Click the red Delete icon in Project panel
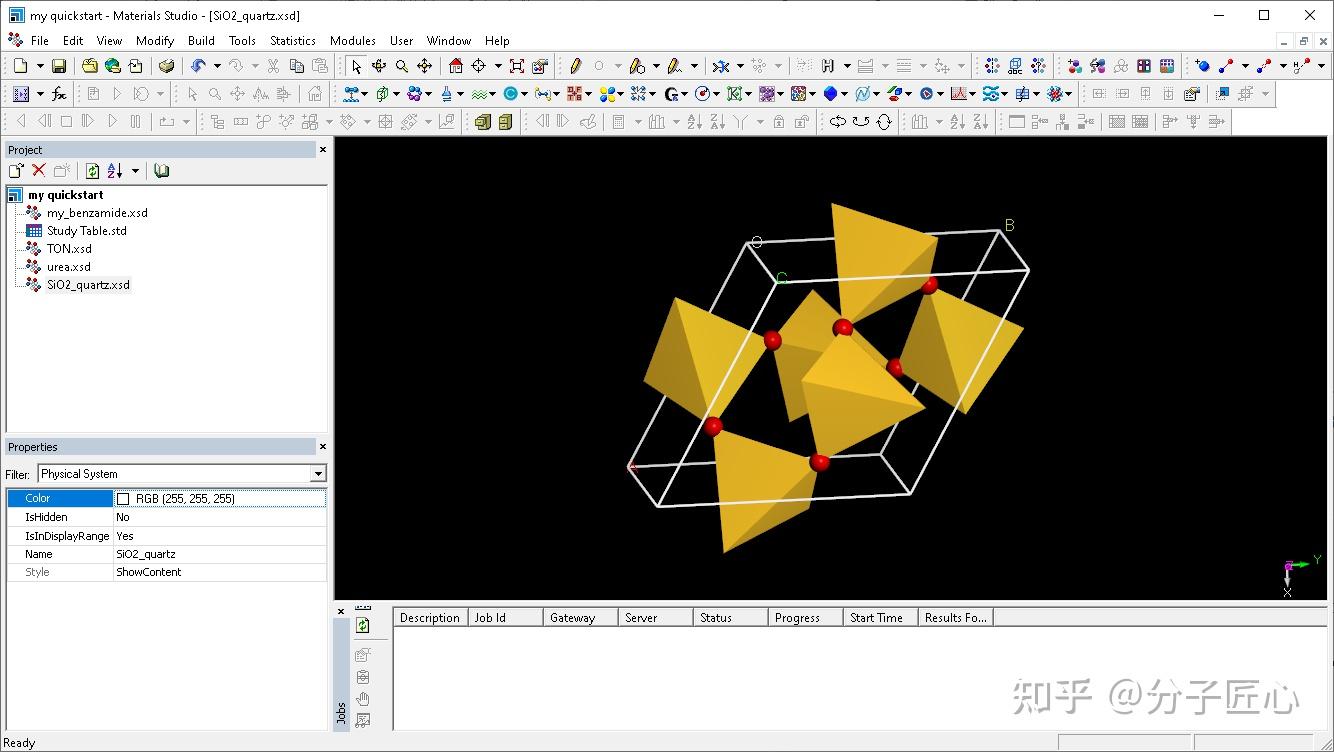 pos(38,170)
